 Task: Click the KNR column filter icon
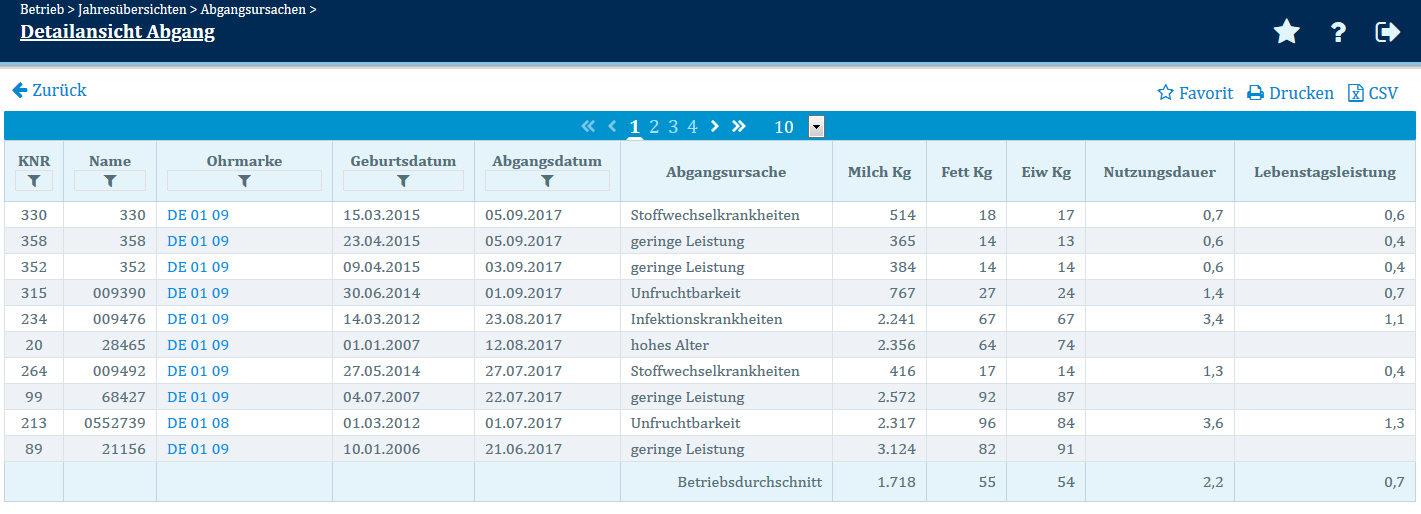[x=33, y=181]
